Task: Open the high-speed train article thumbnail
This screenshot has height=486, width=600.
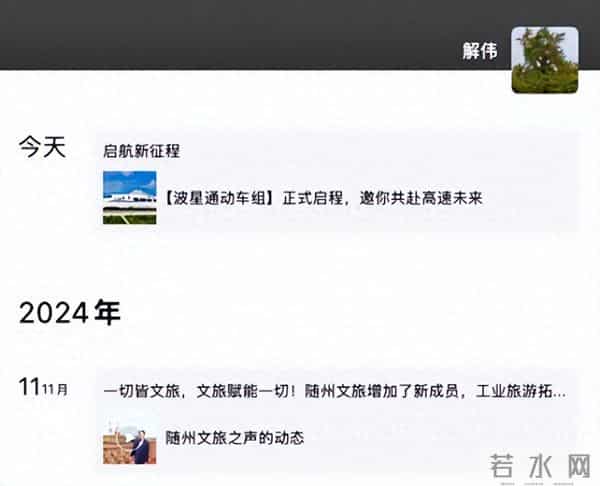Action: [x=130, y=197]
